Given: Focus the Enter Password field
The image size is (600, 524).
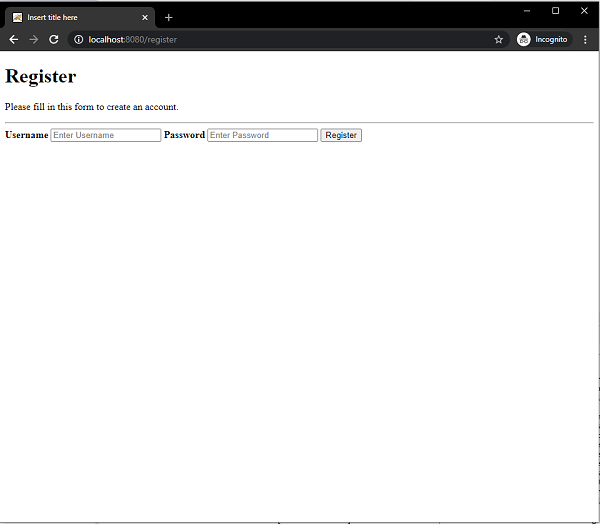Looking at the screenshot, I should click(x=262, y=135).
